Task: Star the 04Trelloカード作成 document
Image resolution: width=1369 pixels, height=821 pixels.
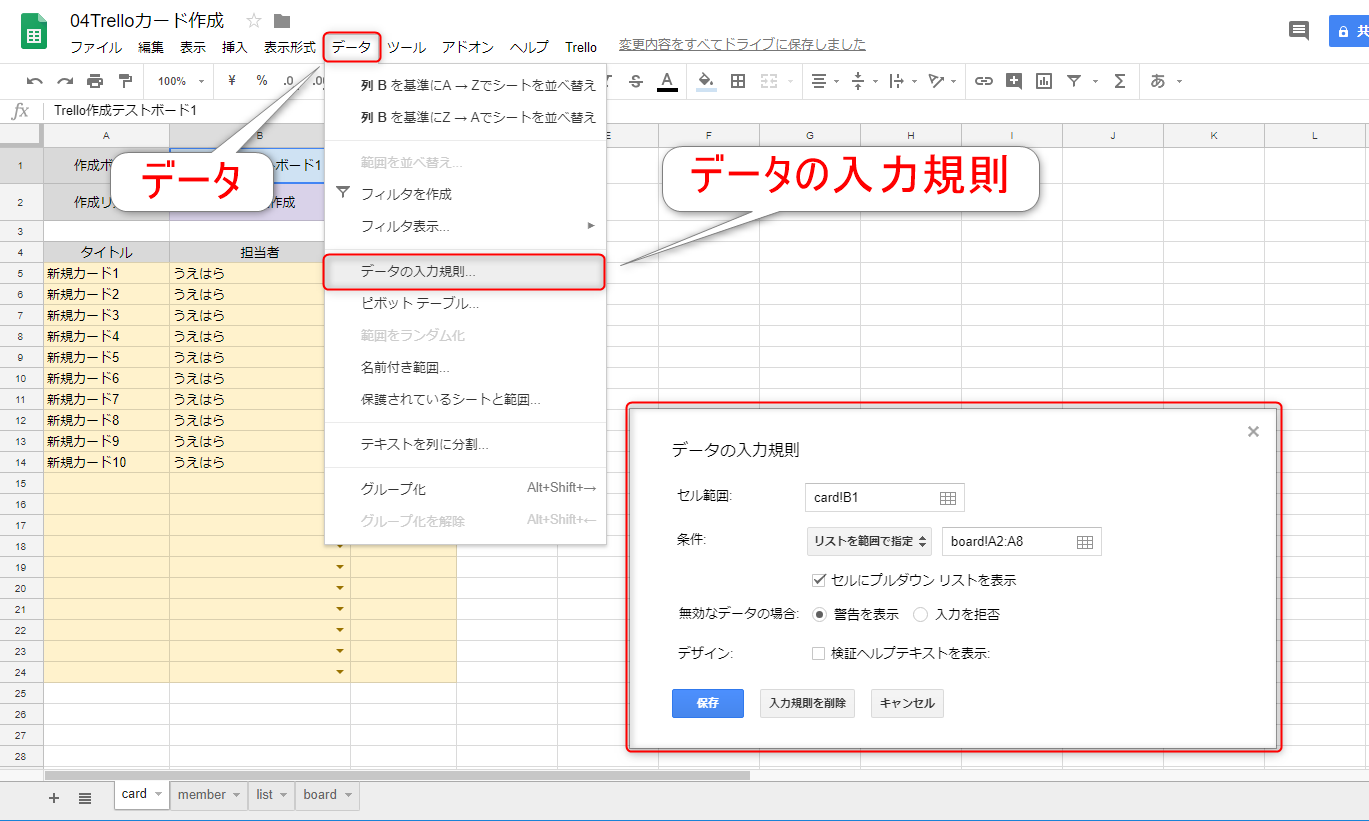Action: coord(254,21)
